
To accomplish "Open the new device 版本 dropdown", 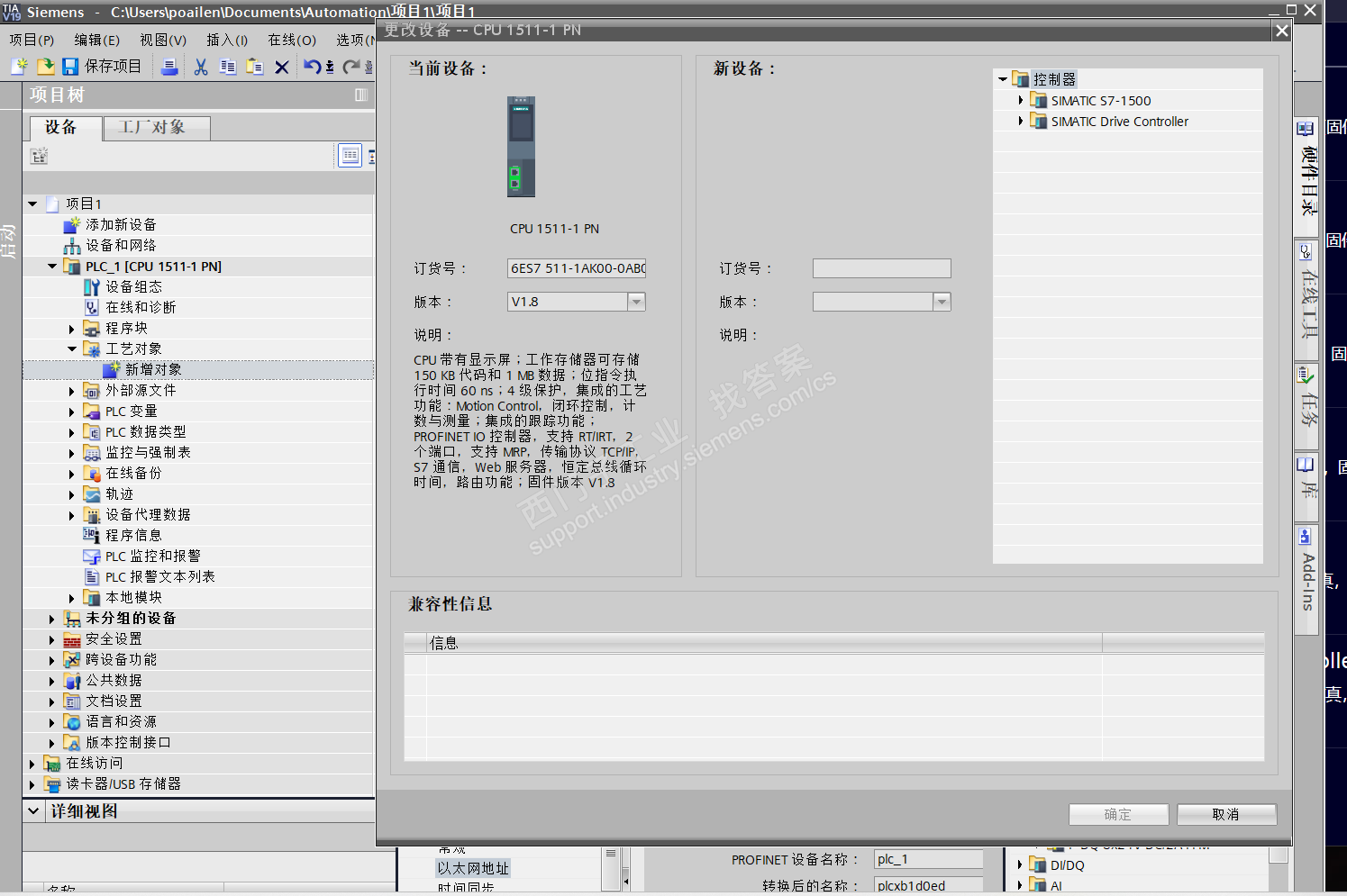I will [942, 302].
